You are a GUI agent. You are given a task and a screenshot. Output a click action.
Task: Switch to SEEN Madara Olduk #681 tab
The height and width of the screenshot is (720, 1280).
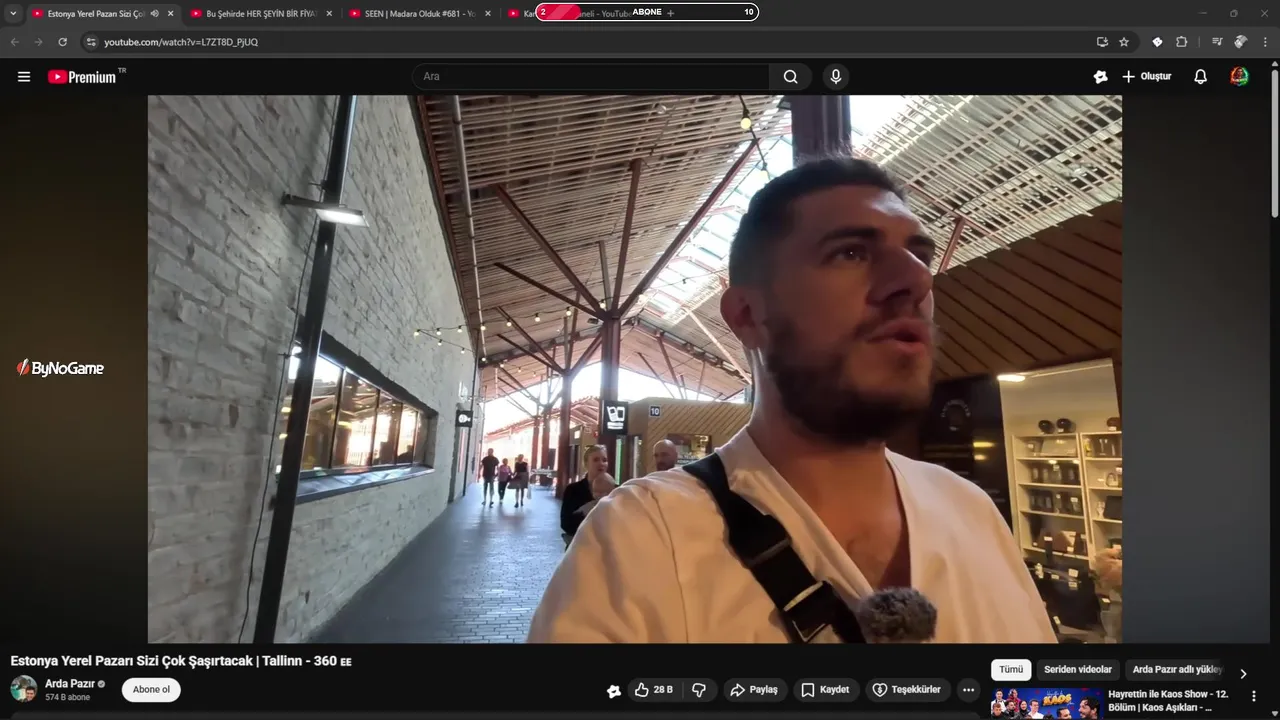pyautogui.click(x=419, y=13)
